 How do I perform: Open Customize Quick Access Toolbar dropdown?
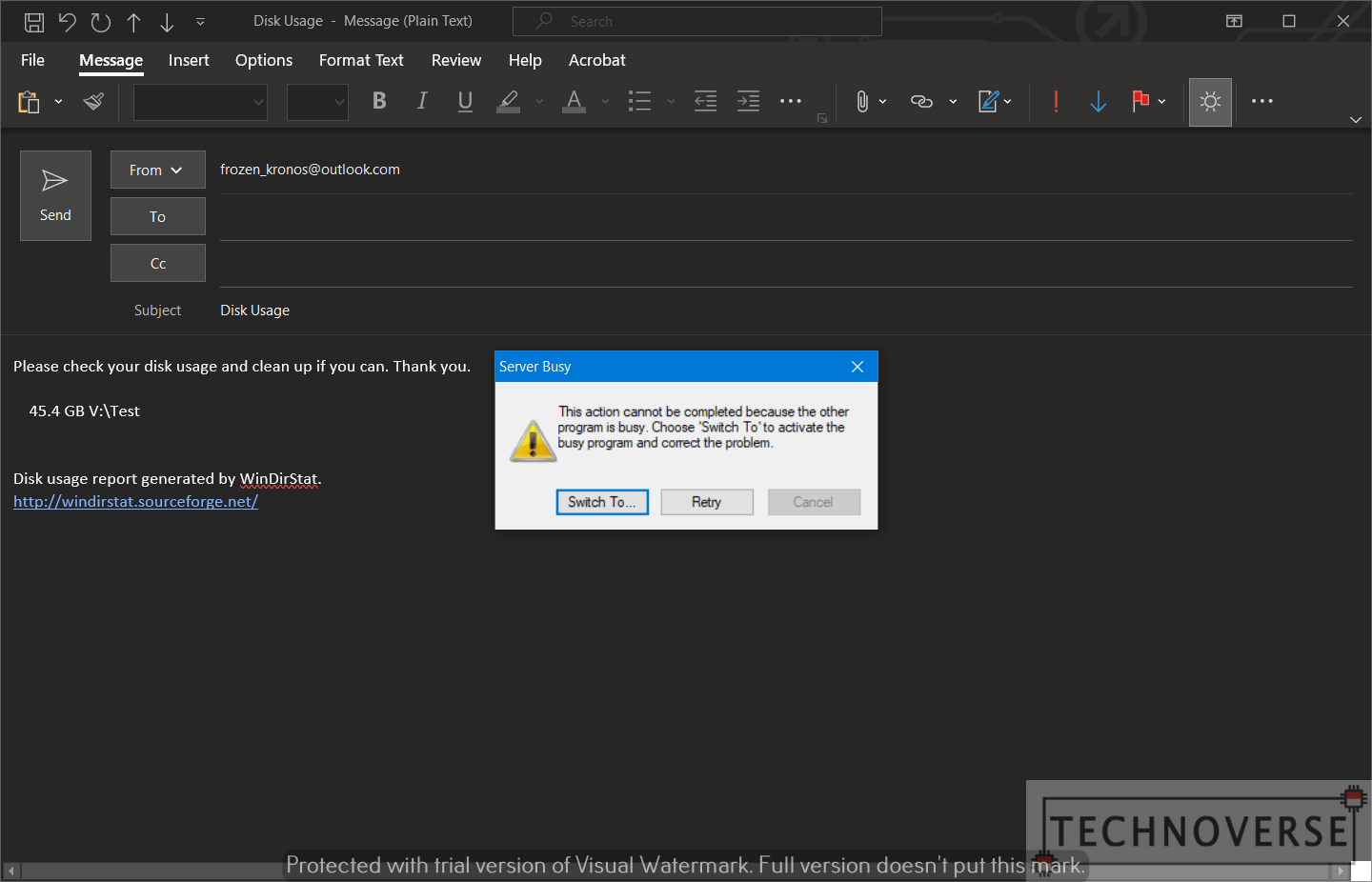200,21
